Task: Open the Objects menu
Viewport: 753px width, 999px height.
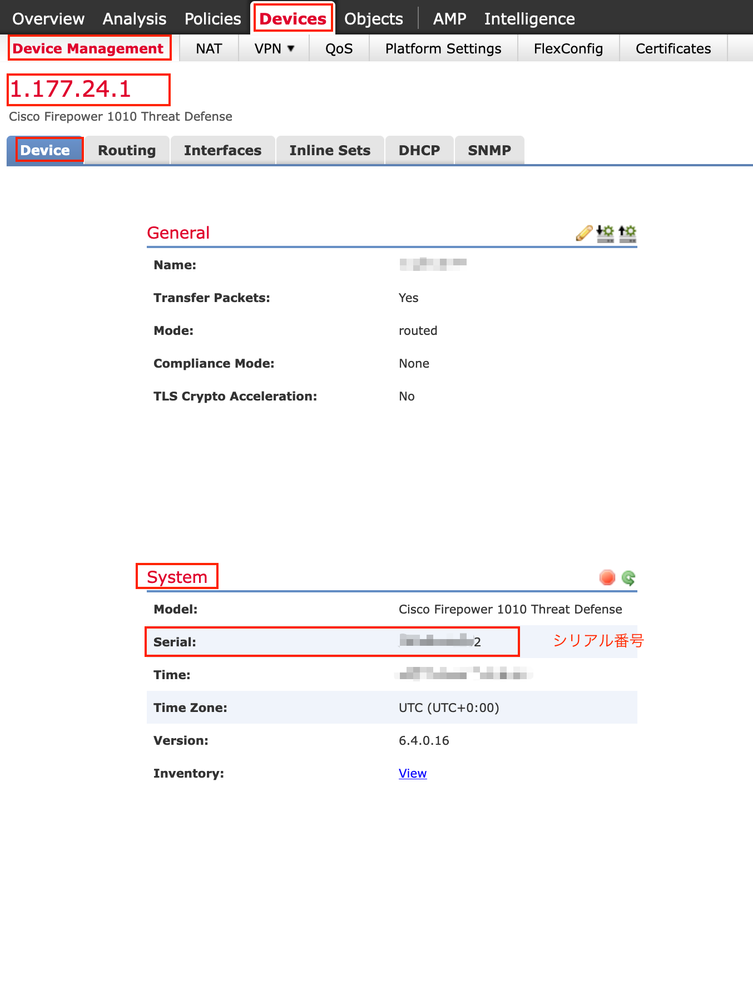Action: [x=373, y=18]
